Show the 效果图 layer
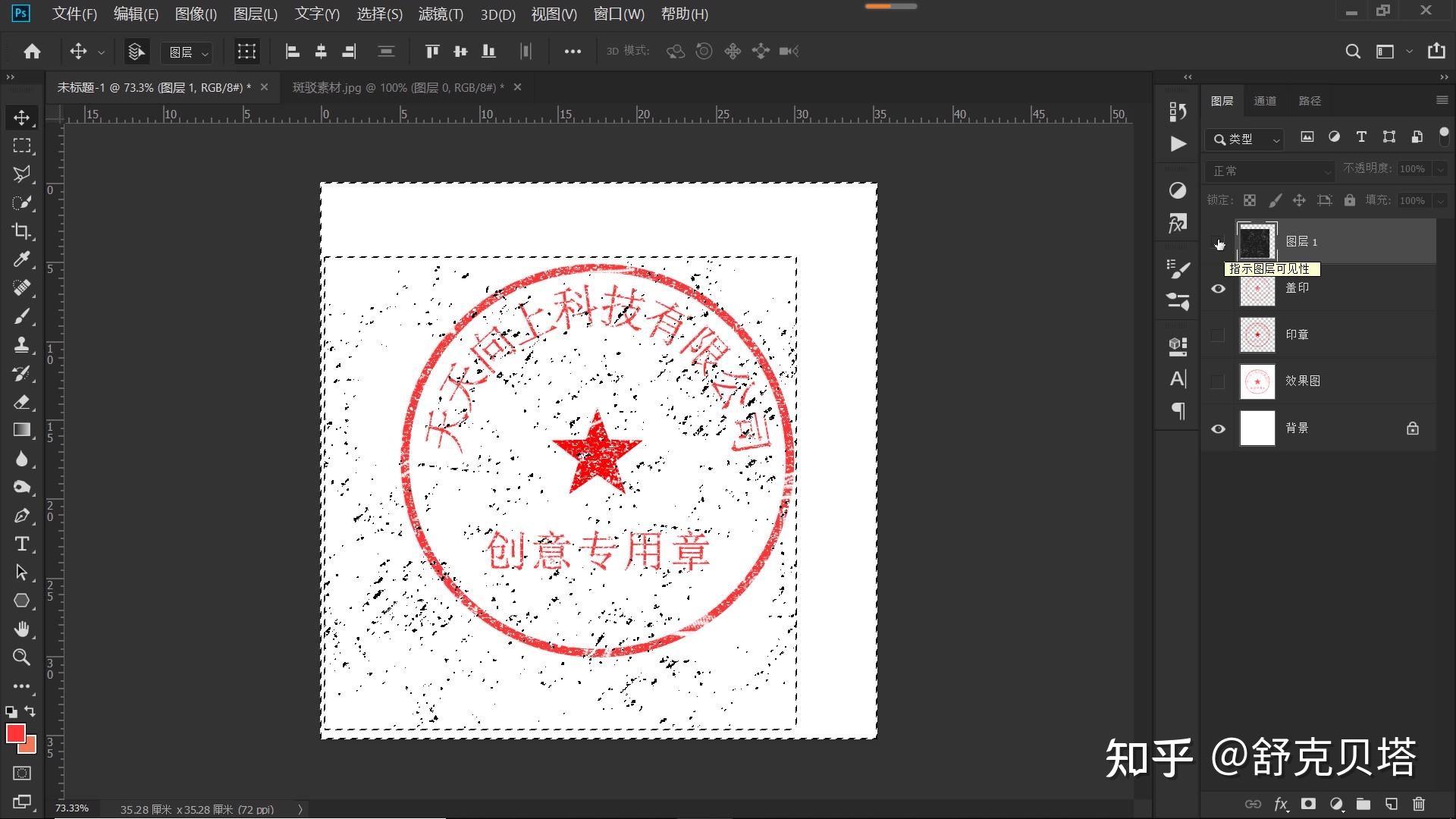 click(x=1218, y=381)
